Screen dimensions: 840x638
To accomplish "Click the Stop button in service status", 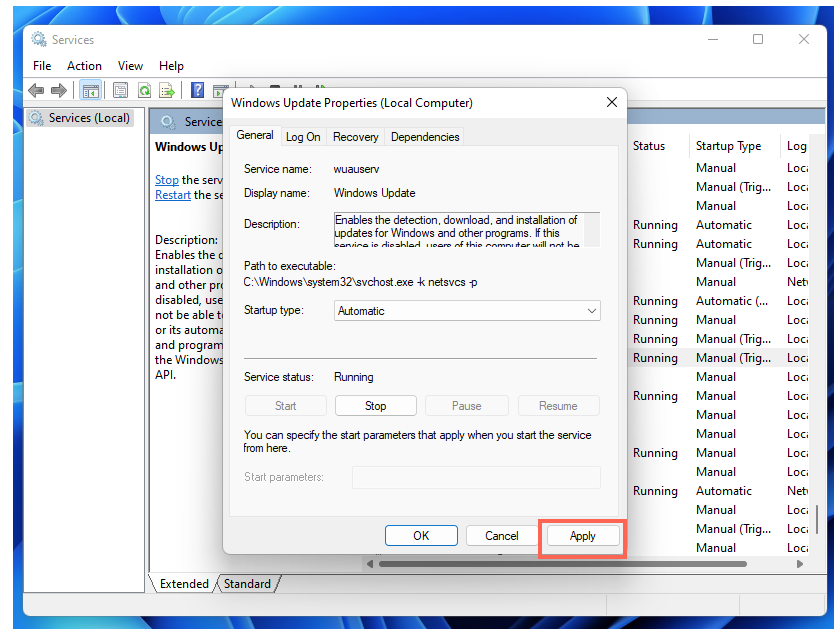I will 376,406.
